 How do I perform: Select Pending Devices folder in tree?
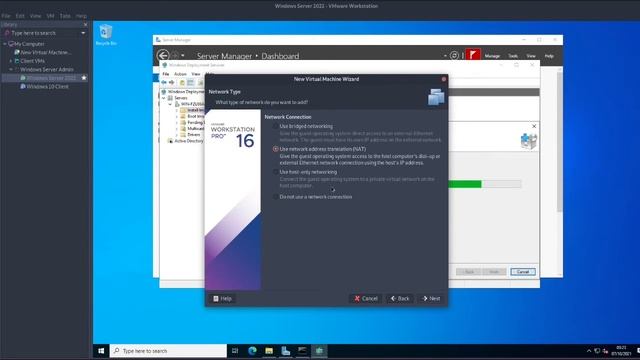192,122
